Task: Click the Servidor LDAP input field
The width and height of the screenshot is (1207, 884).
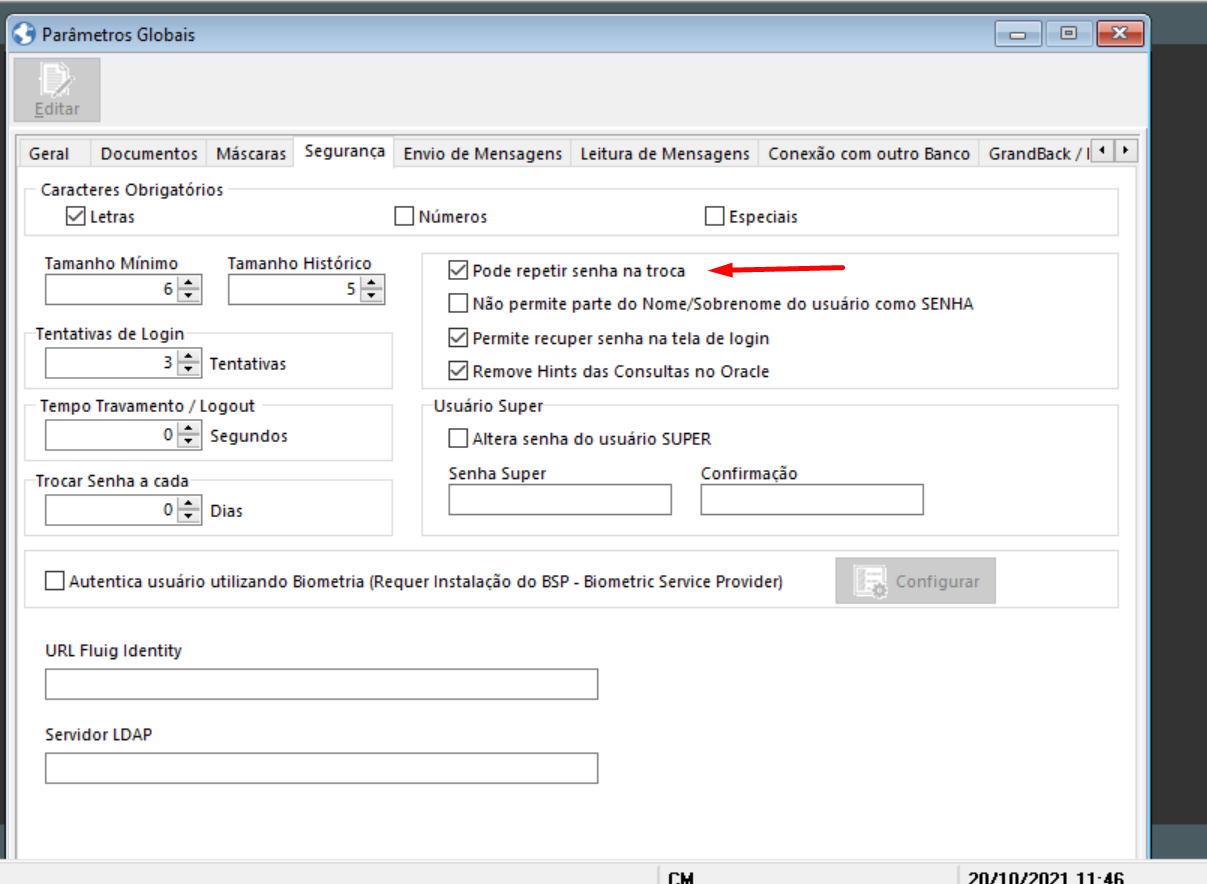Action: (321, 768)
